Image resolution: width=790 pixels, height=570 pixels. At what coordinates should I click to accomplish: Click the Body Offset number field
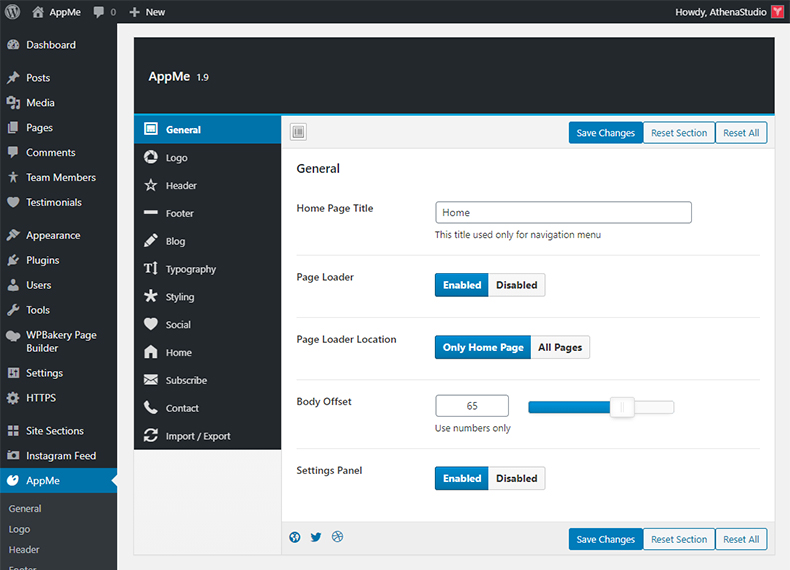pos(472,406)
